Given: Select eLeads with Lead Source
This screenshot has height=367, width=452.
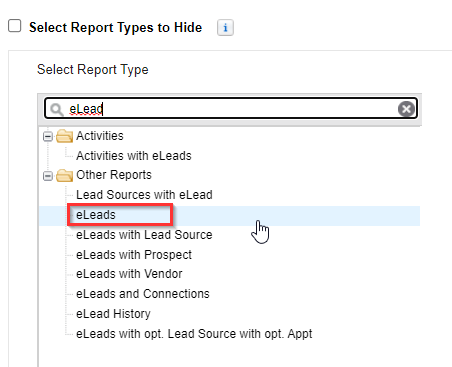Looking at the screenshot, I should tap(144, 235).
